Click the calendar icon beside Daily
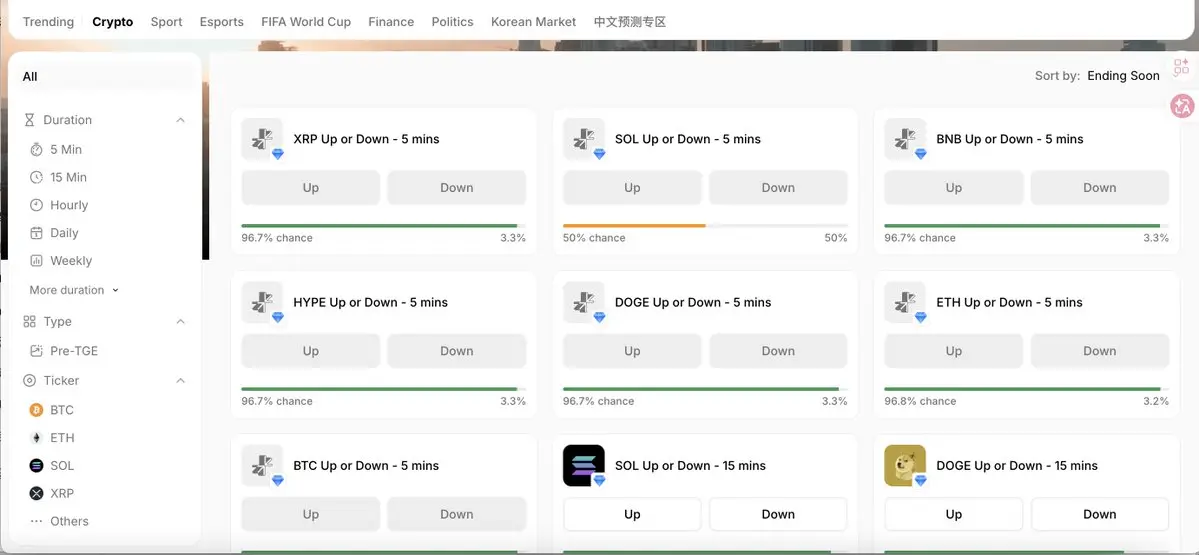The image size is (1199, 555). pyautogui.click(x=36, y=233)
